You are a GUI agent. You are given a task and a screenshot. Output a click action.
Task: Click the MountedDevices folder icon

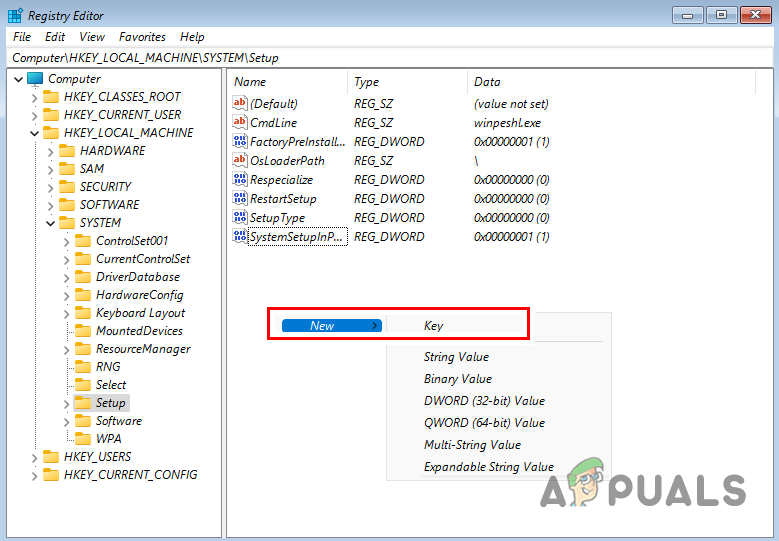pos(83,331)
